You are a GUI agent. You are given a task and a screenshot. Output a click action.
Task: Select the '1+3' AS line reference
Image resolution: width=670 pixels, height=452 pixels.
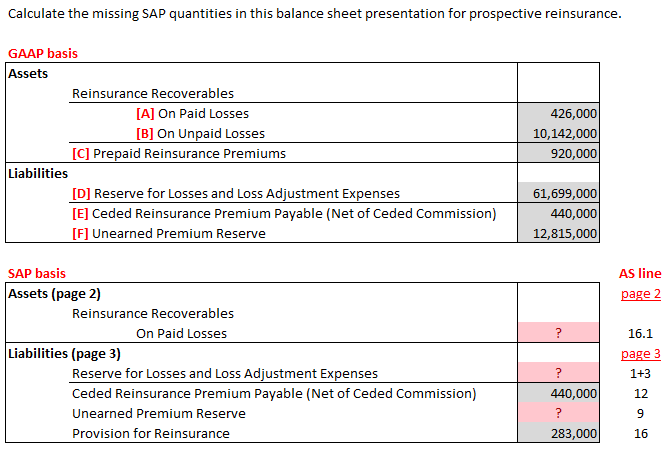tap(641, 373)
